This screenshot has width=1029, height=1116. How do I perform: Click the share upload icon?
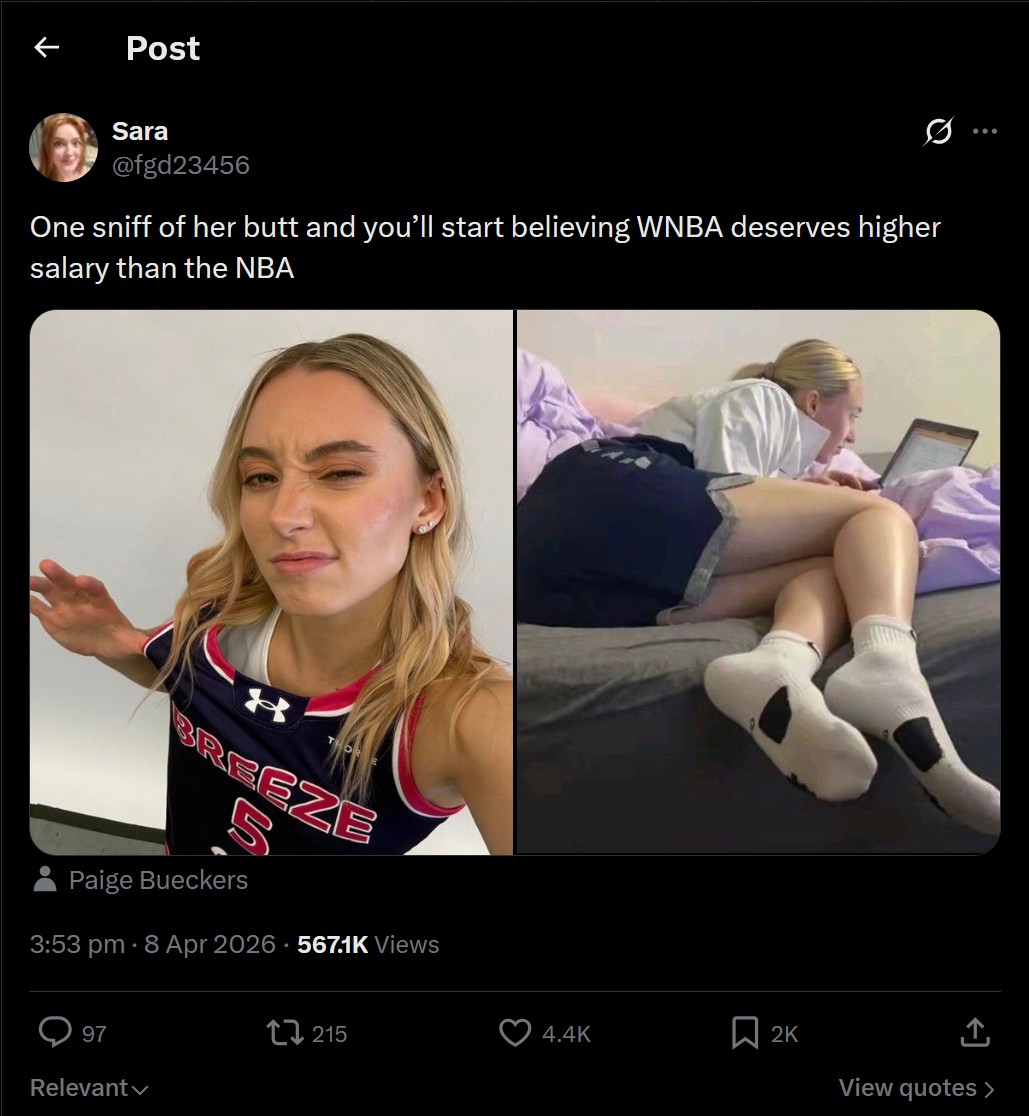tap(975, 1032)
